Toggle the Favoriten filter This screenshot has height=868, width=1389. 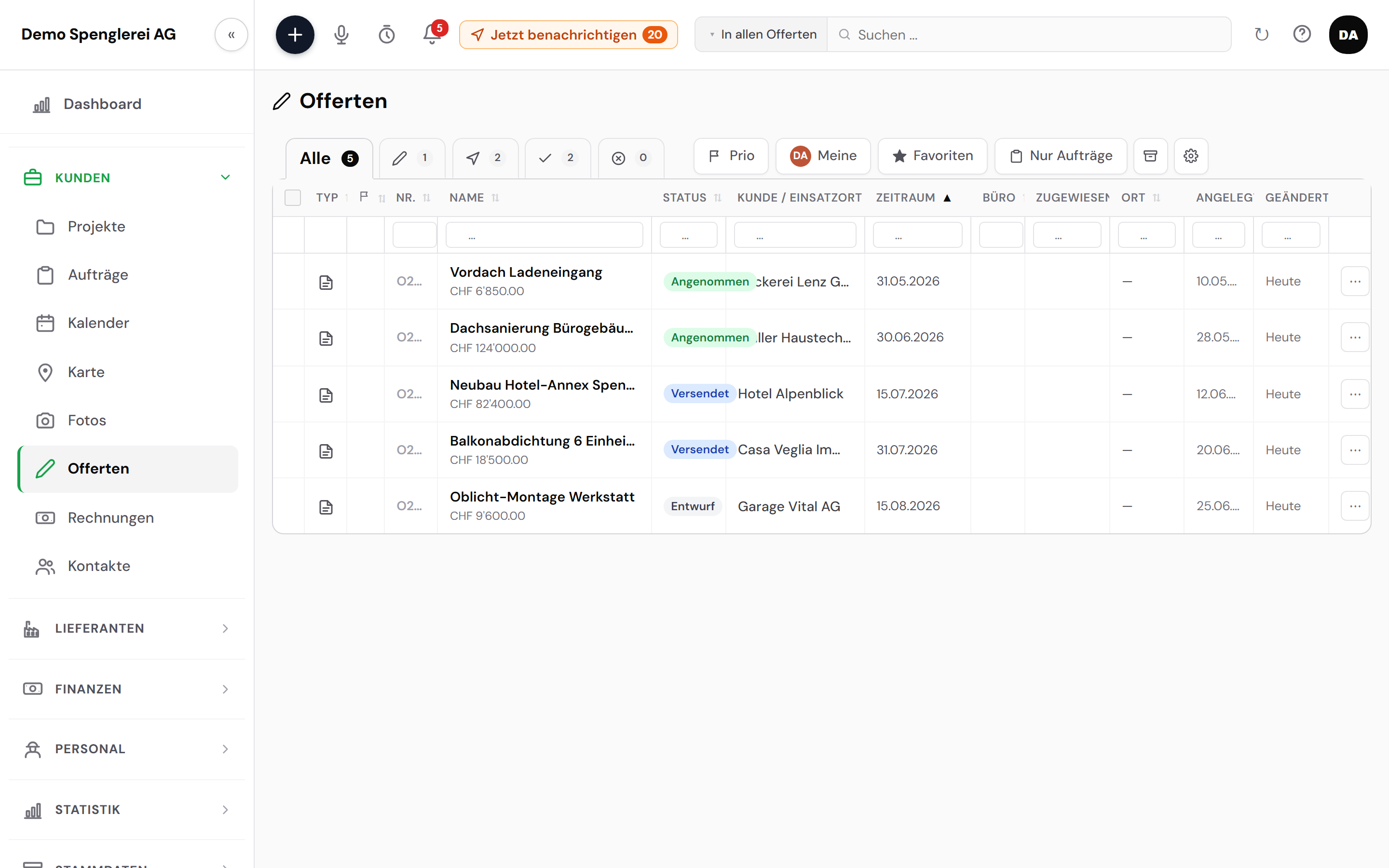[x=932, y=156]
